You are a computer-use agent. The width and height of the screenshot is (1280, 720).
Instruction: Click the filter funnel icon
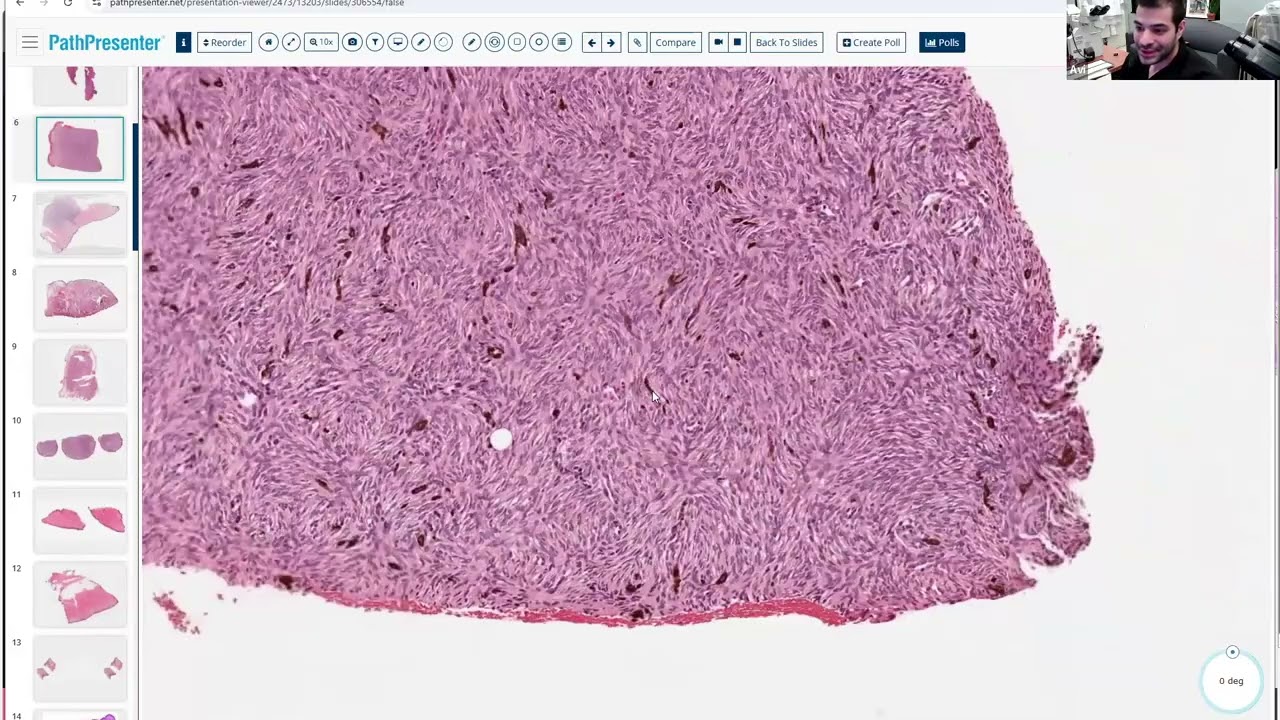[375, 42]
